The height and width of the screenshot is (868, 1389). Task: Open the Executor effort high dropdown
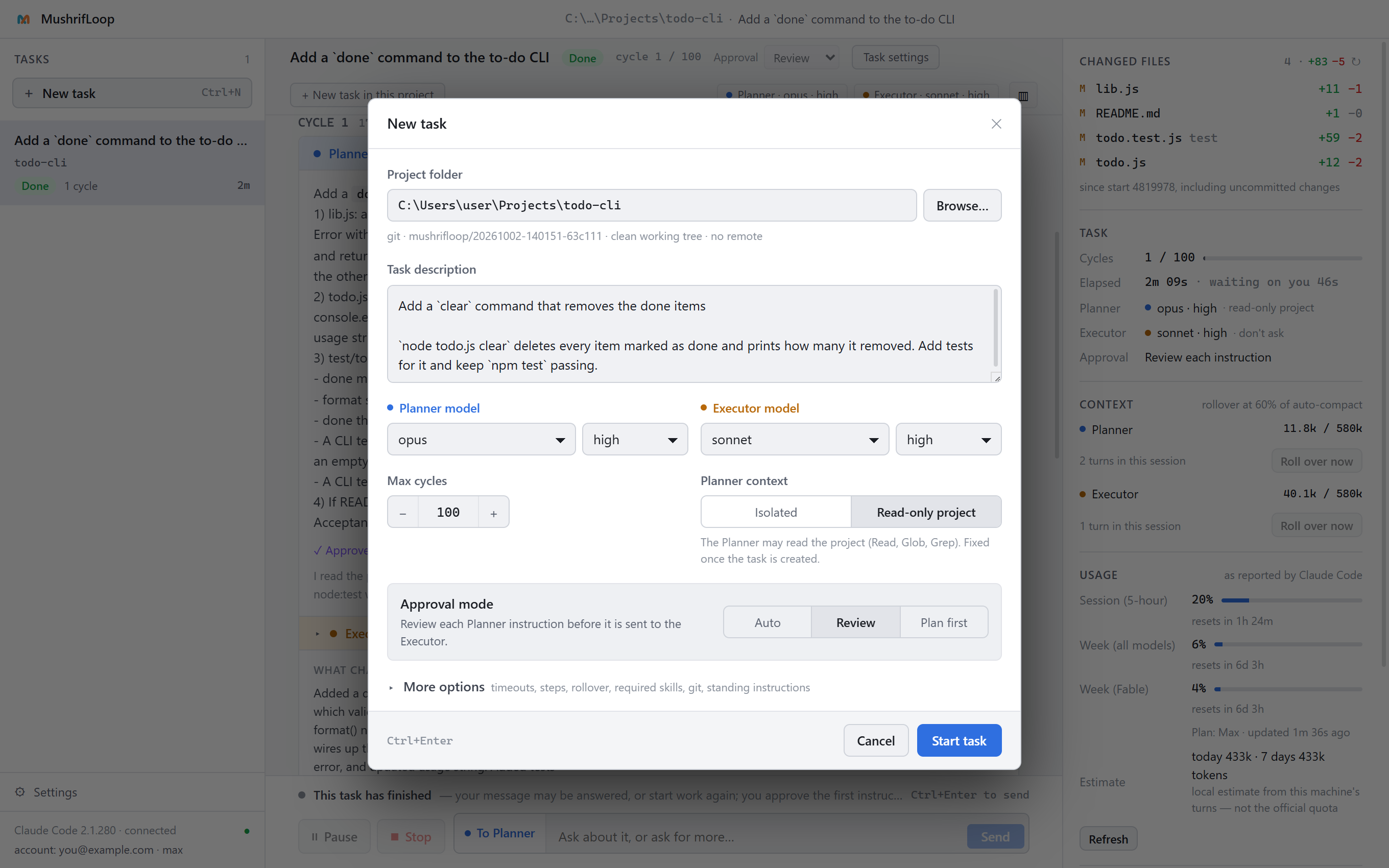pyautogui.click(x=948, y=440)
